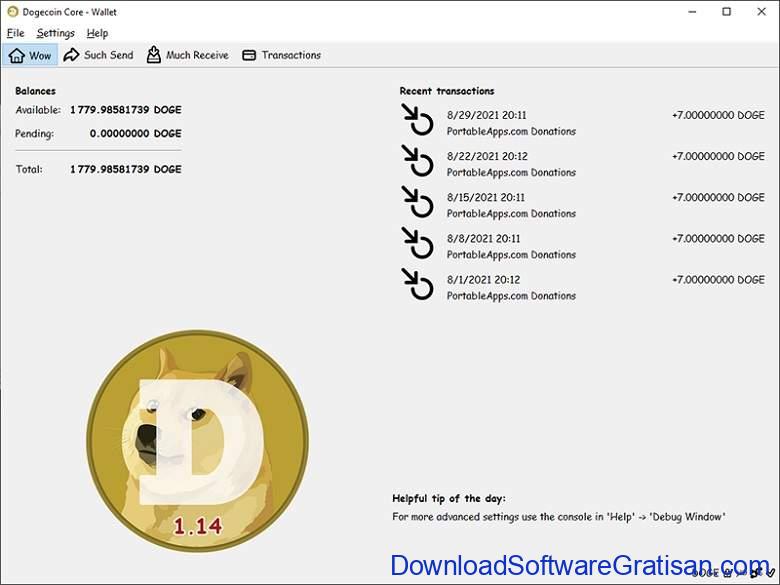The height and width of the screenshot is (585, 780).
Task: Switch to the Such Send tab
Action: coord(98,55)
